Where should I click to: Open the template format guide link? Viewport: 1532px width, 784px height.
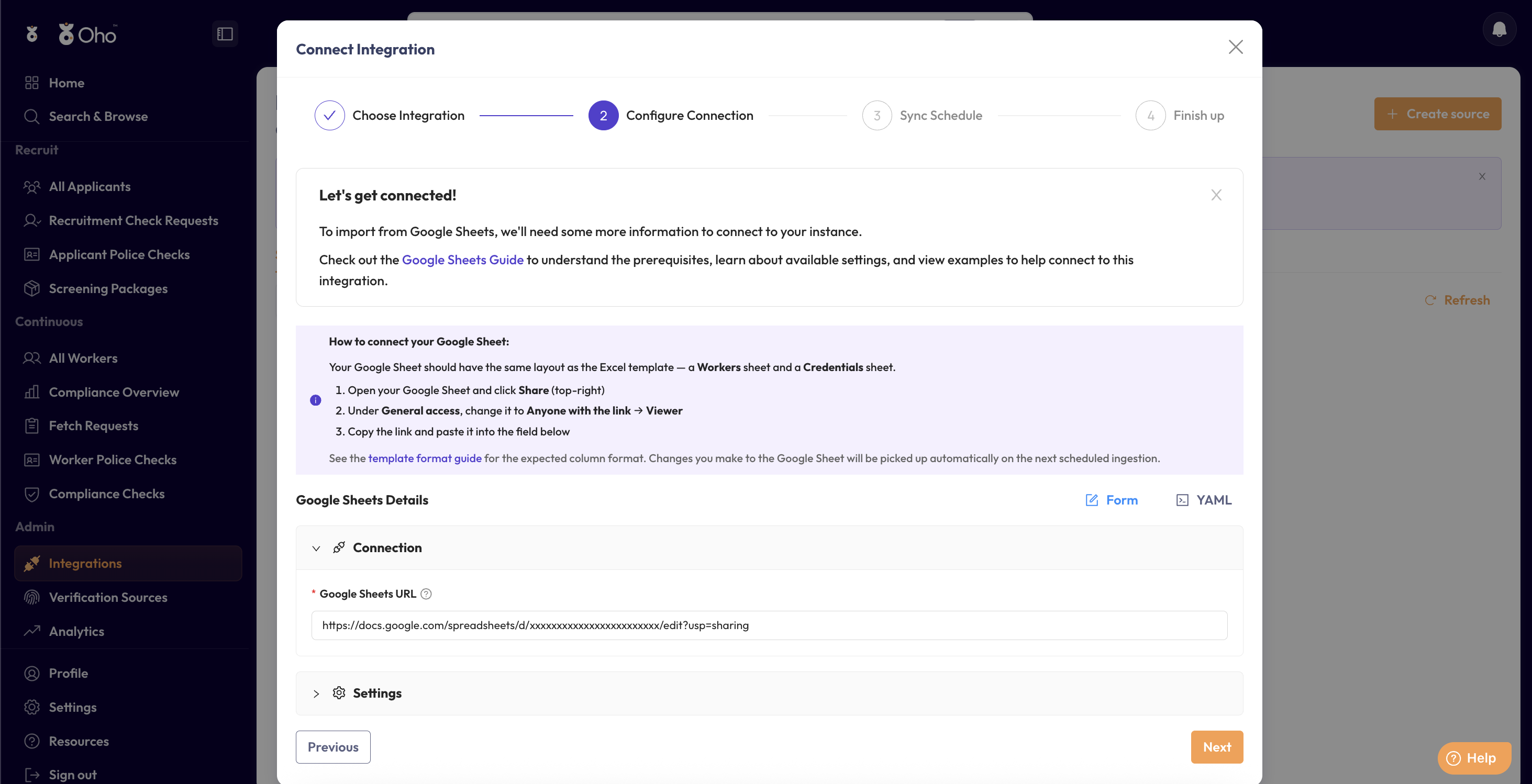point(425,458)
